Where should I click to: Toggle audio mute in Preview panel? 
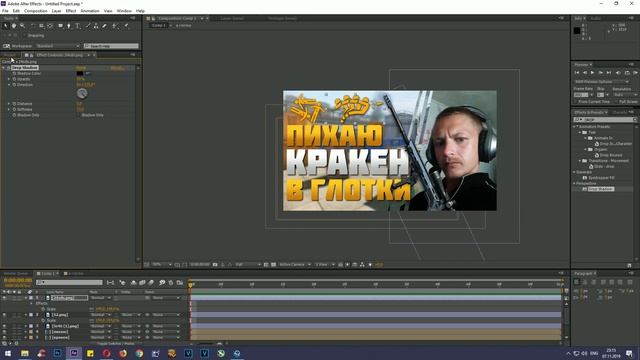coord(618,73)
